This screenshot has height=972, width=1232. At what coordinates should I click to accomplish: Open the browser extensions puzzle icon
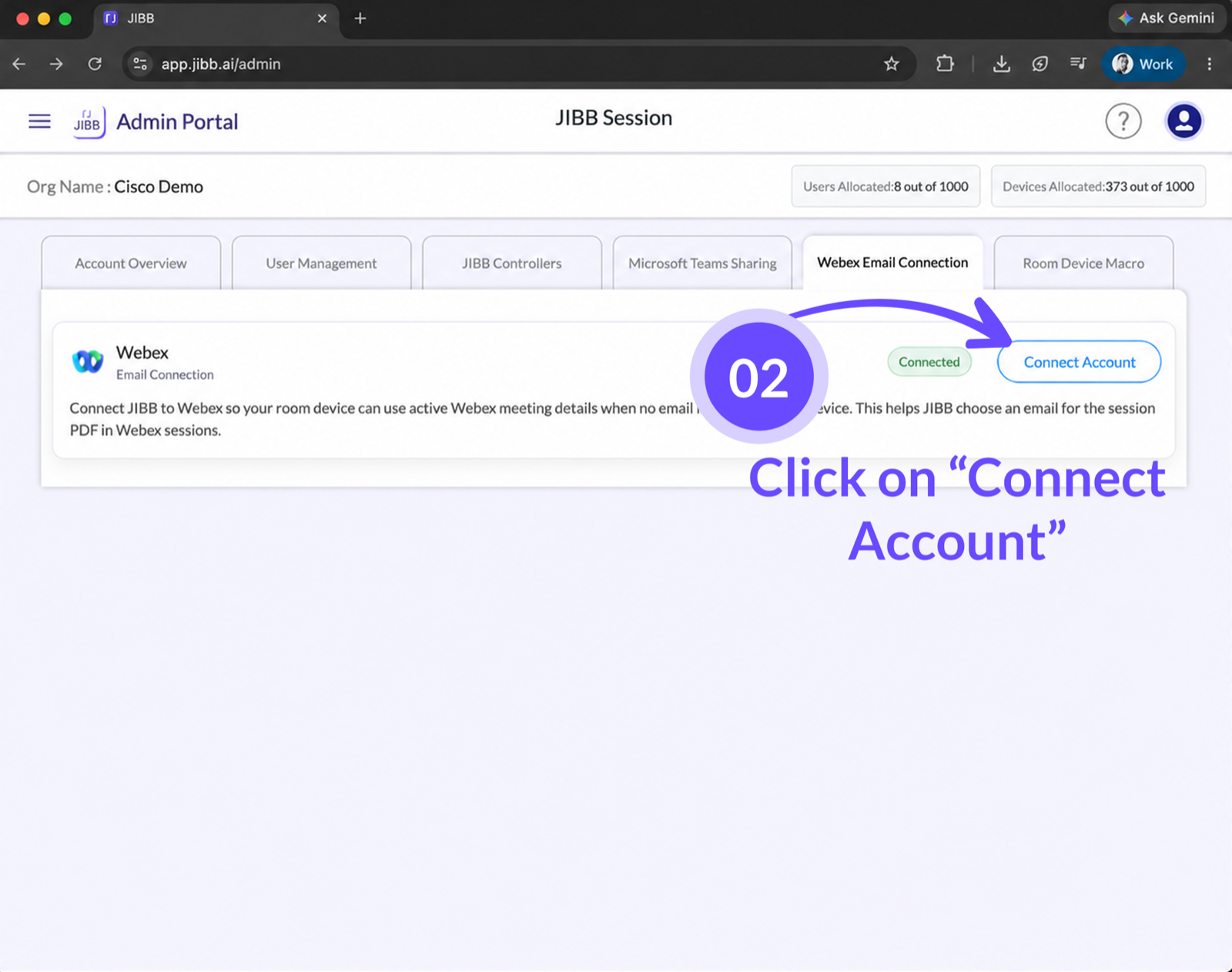tap(945, 64)
